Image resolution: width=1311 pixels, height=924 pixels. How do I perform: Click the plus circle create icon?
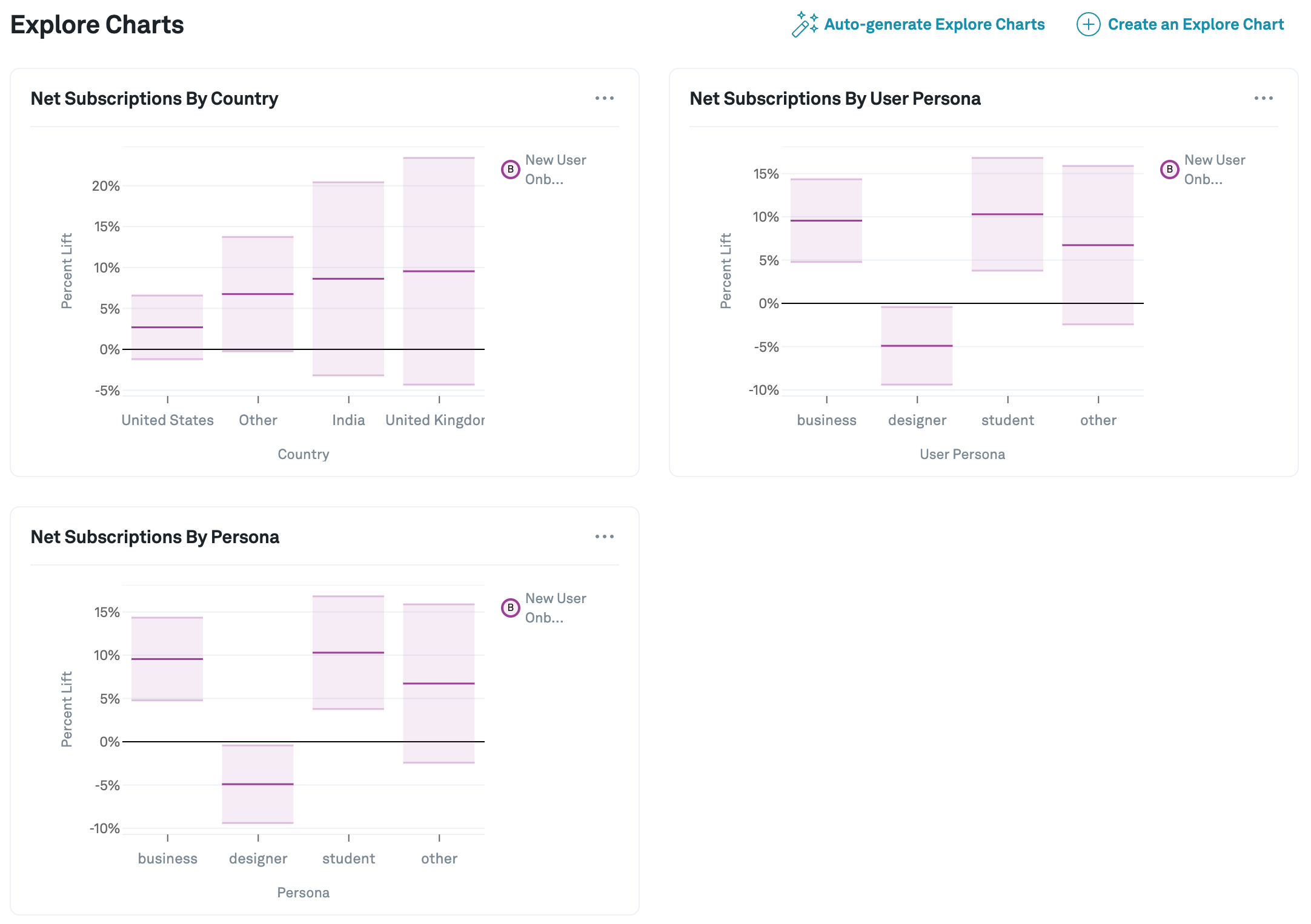click(x=1088, y=24)
